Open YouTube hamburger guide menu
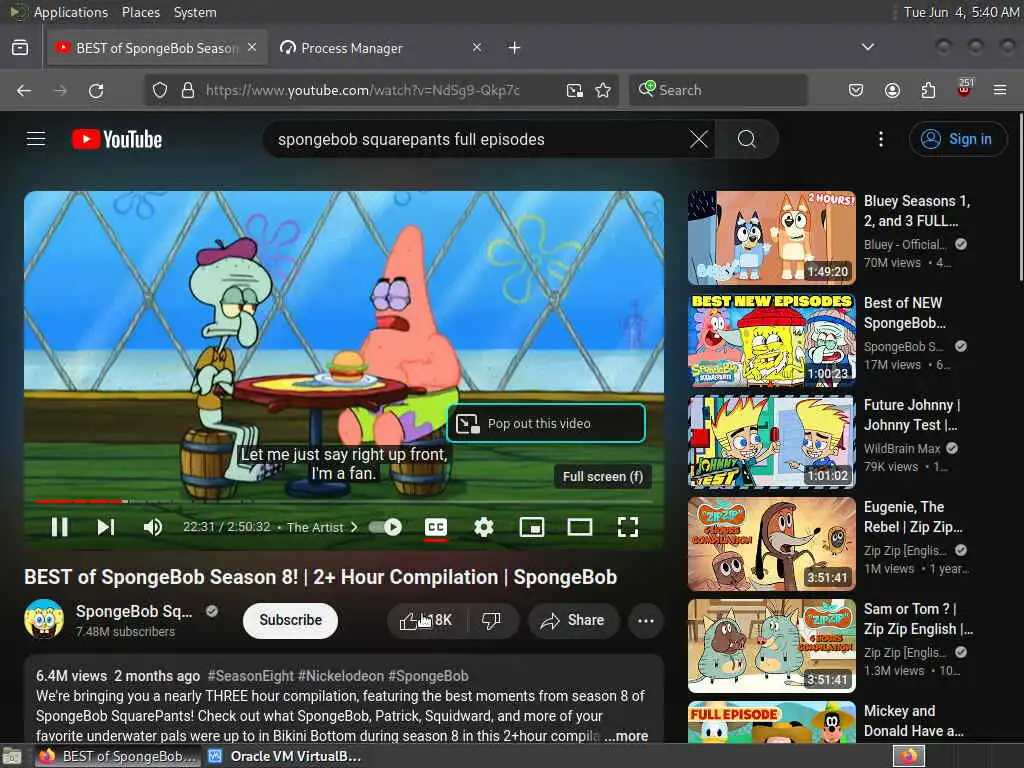This screenshot has width=1024, height=768. coord(36,139)
